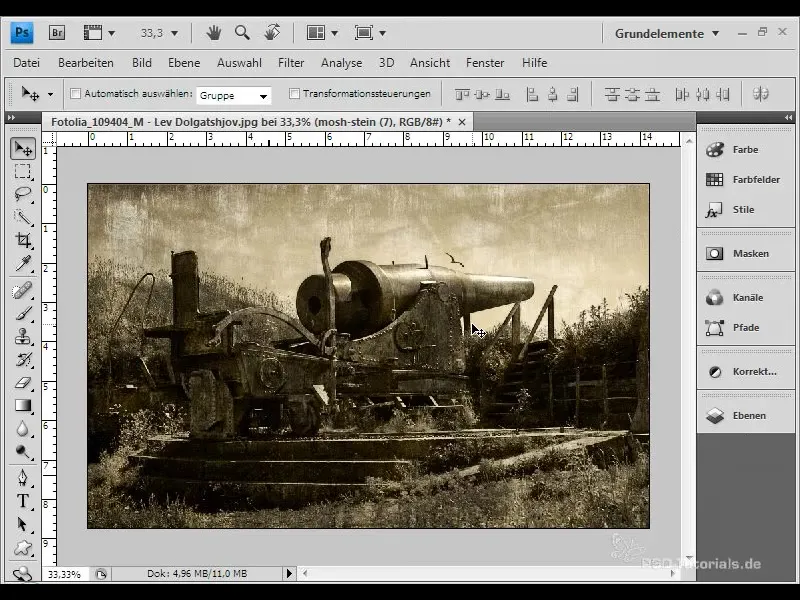Click the Zoom tool in application bar
Image resolution: width=800 pixels, height=600 pixels.
(x=242, y=33)
